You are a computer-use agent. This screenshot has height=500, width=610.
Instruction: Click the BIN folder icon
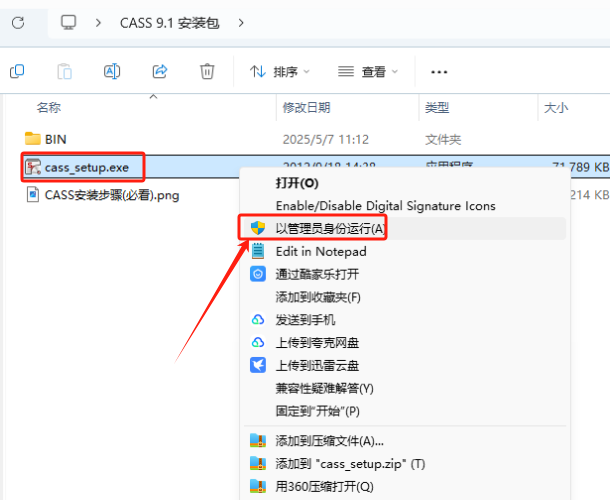click(33, 139)
